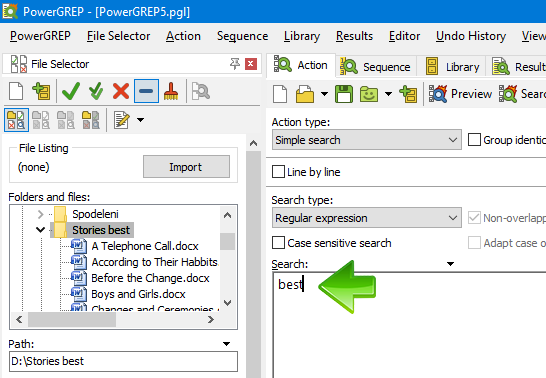Open the PowerGREP menu
The height and width of the screenshot is (378, 546).
pyautogui.click(x=40, y=36)
